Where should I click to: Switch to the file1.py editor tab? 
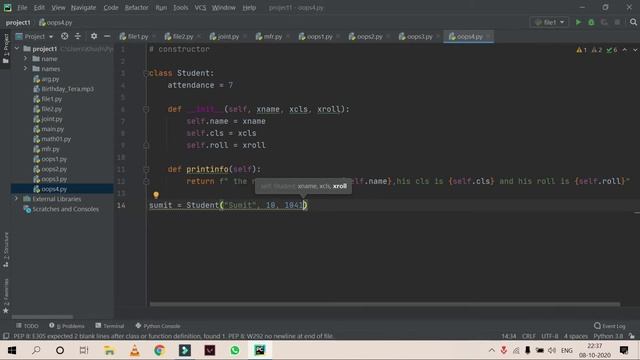[x=138, y=36]
